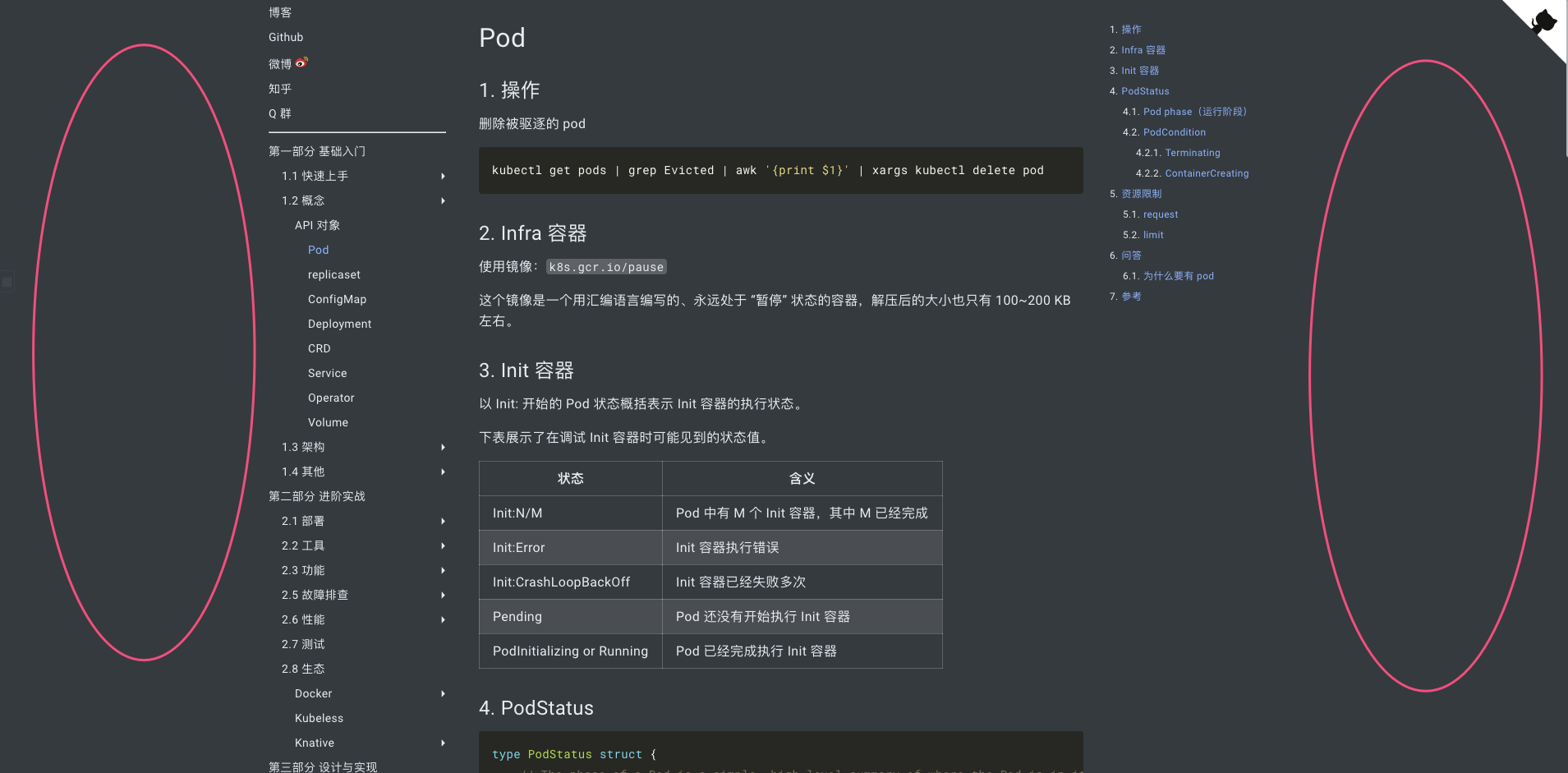The height and width of the screenshot is (773, 1568).
Task: Expand the 2.2 工具 section arrow
Action: pos(443,545)
